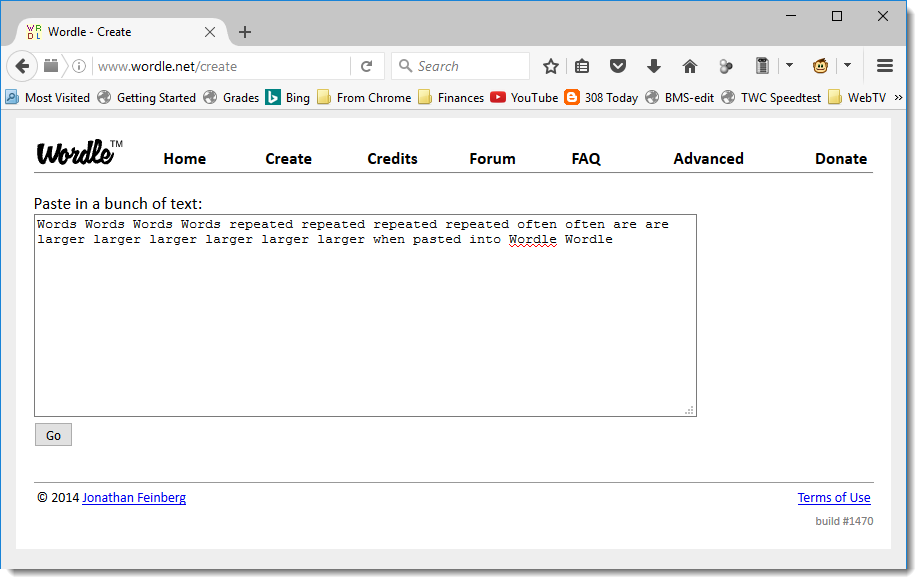Open the Most Visited bookmark
Image resolution: width=922 pixels, height=584 pixels.
pos(48,98)
